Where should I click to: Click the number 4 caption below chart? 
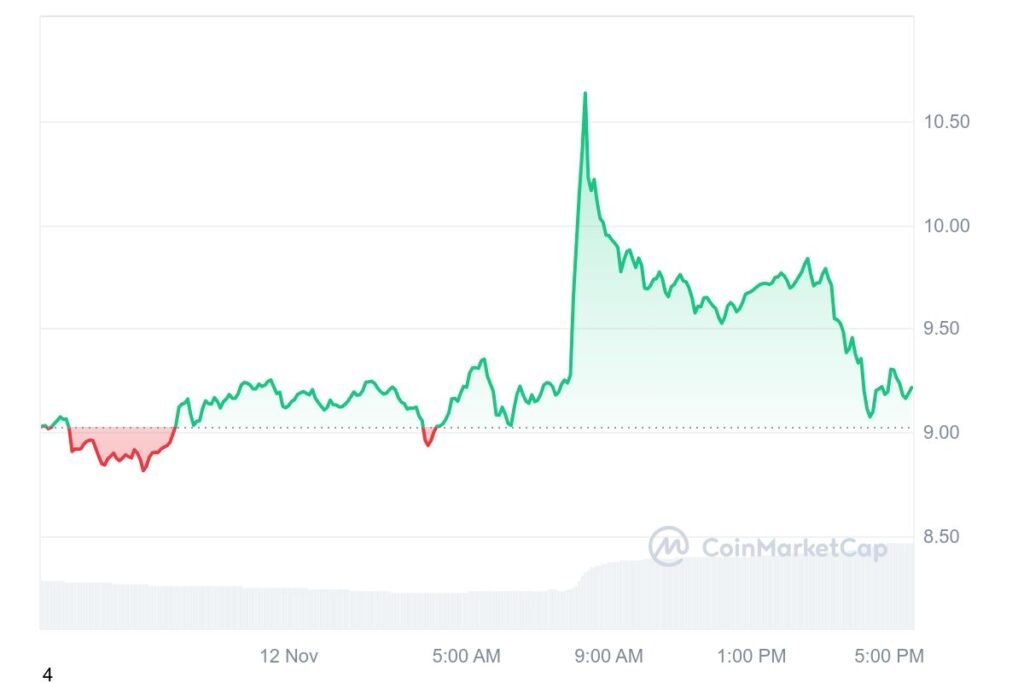pos(47,674)
